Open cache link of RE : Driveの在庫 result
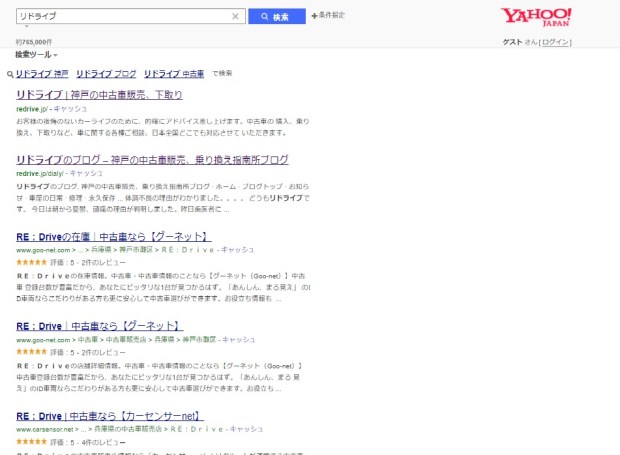The height and width of the screenshot is (455, 620). [237, 250]
